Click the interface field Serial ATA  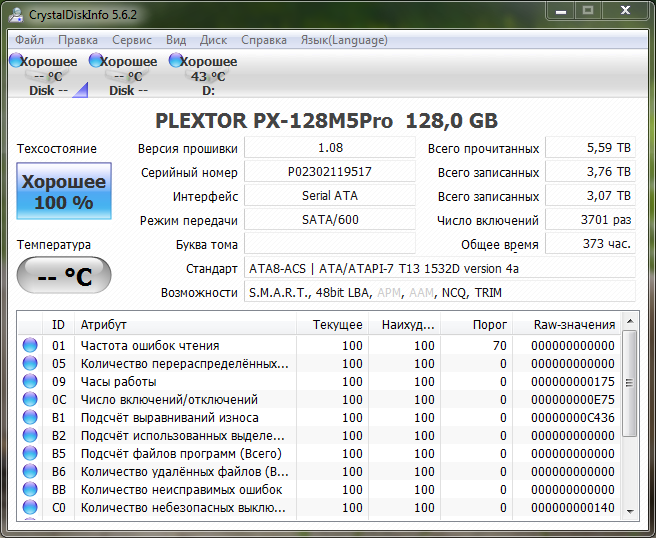[330, 195]
